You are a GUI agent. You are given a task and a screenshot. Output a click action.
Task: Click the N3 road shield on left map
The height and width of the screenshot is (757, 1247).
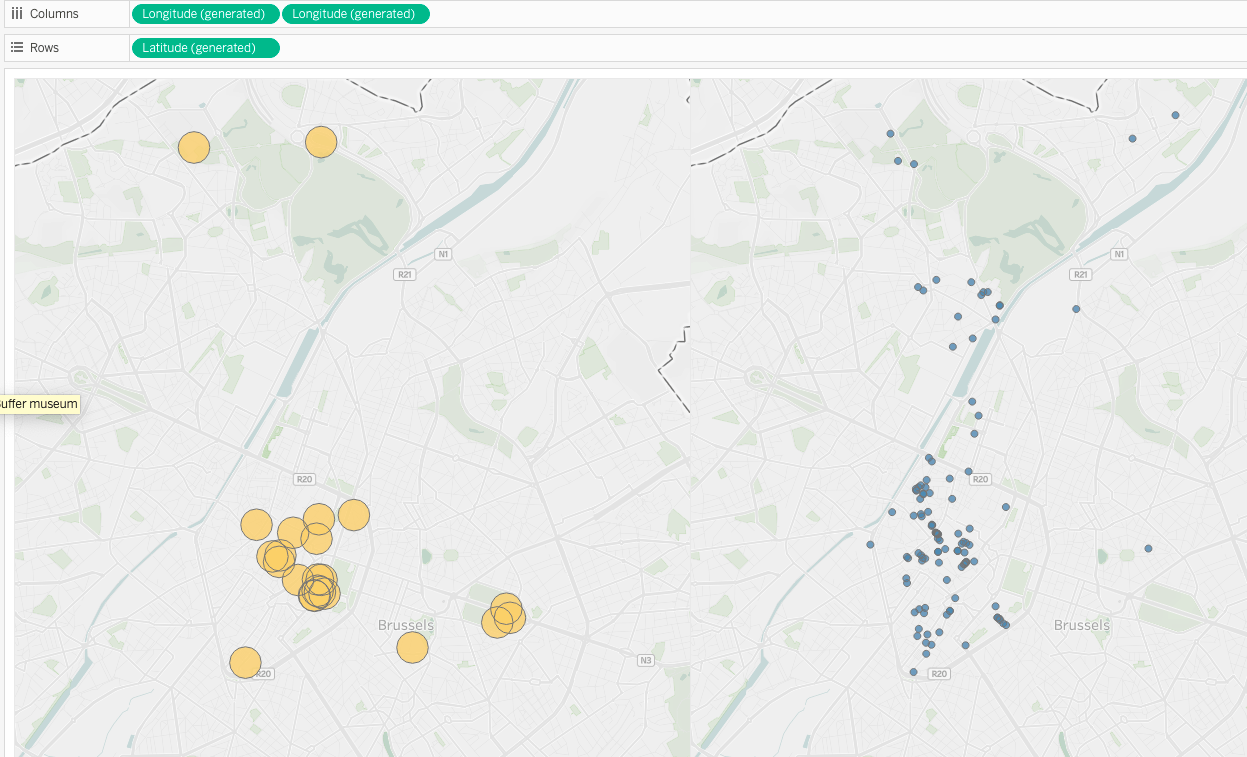click(x=645, y=660)
